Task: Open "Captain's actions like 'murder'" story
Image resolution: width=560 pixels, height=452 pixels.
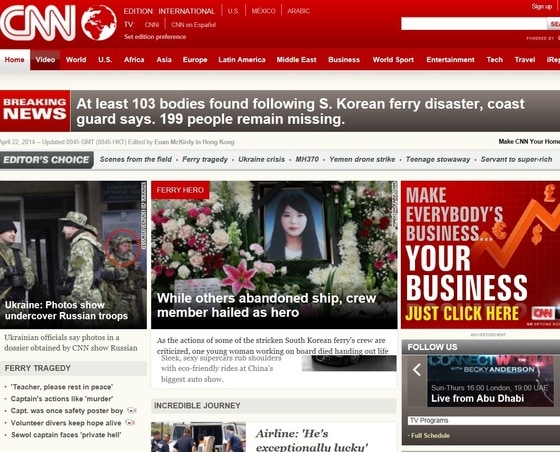Action: (x=62, y=398)
